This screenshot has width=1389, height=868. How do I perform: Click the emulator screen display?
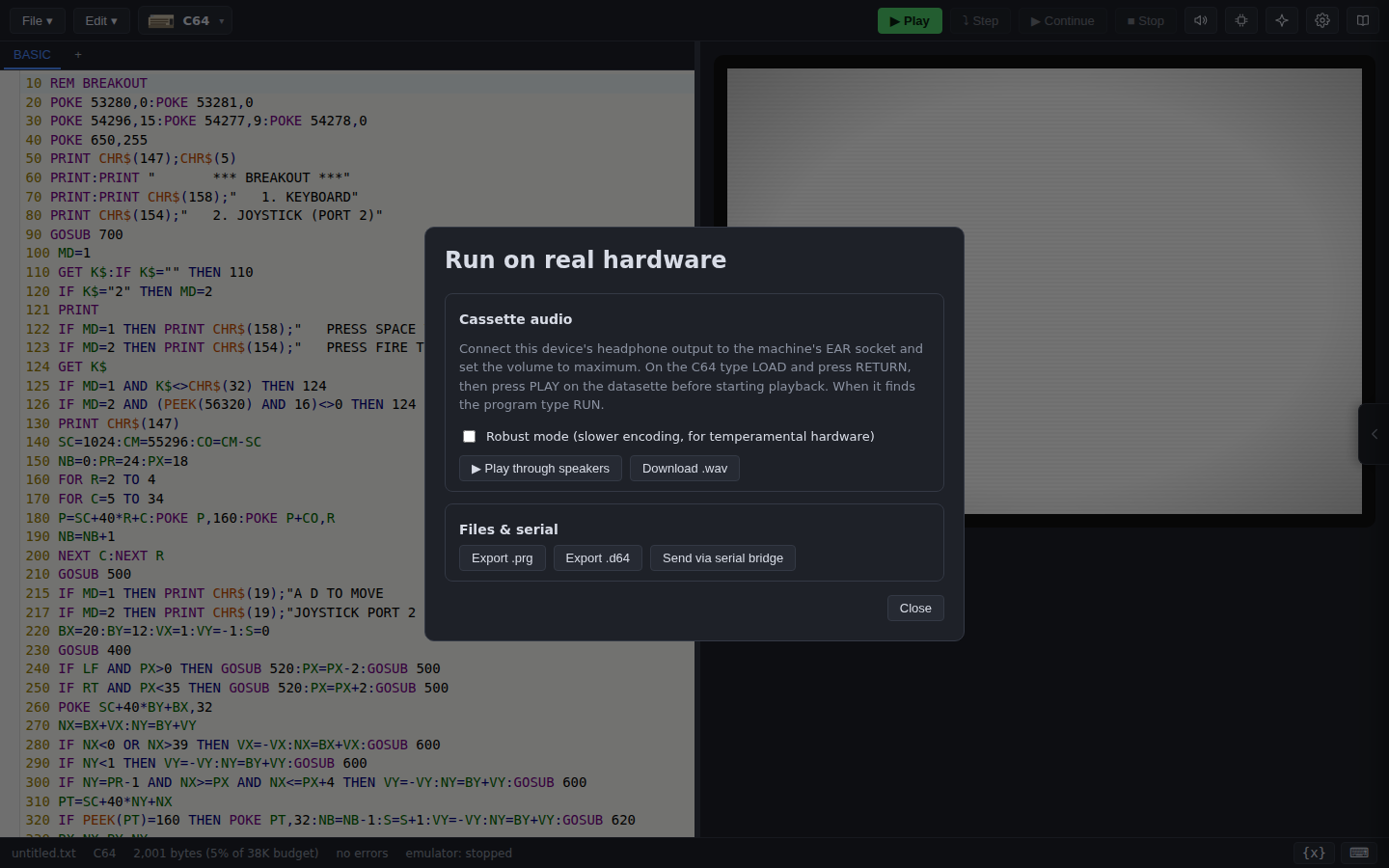click(x=1045, y=291)
